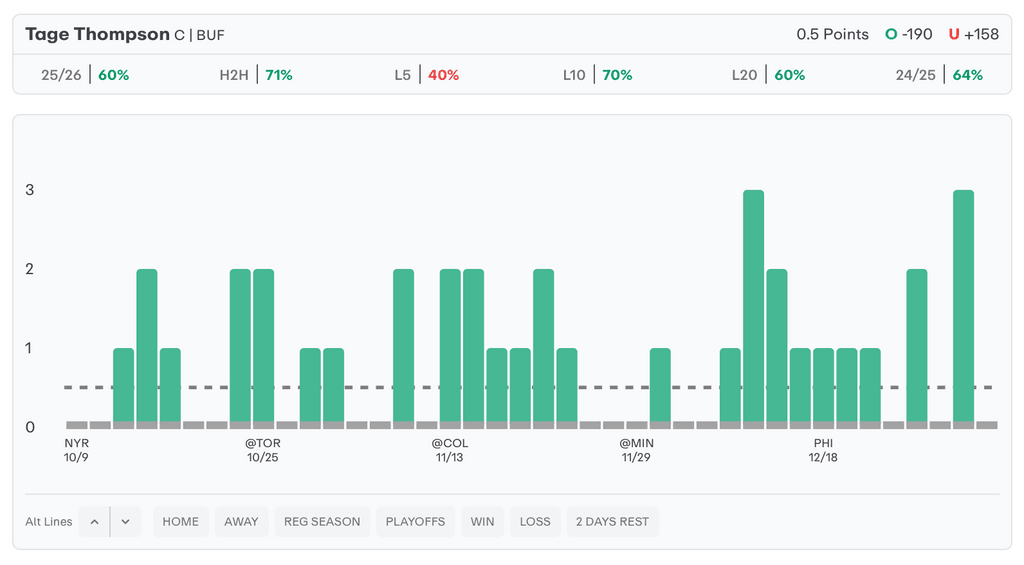Click the Tage Thompson player name

point(97,34)
